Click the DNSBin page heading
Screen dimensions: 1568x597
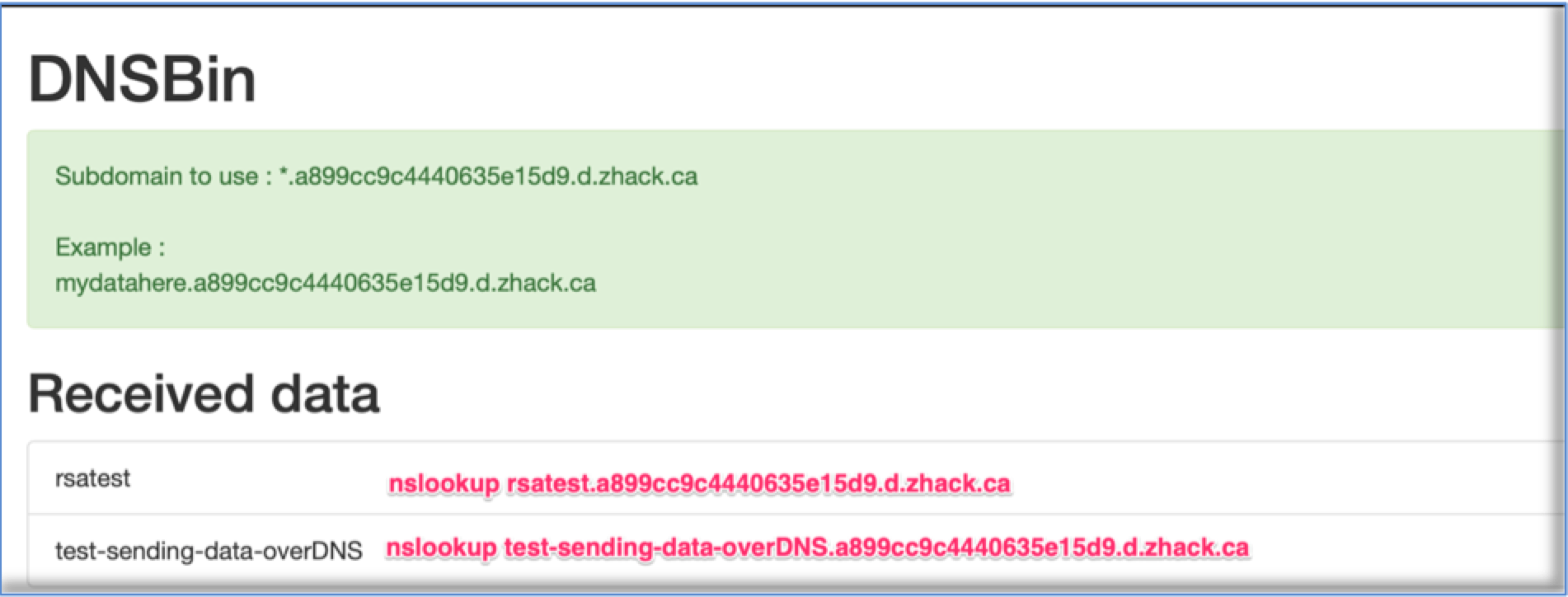[x=142, y=80]
